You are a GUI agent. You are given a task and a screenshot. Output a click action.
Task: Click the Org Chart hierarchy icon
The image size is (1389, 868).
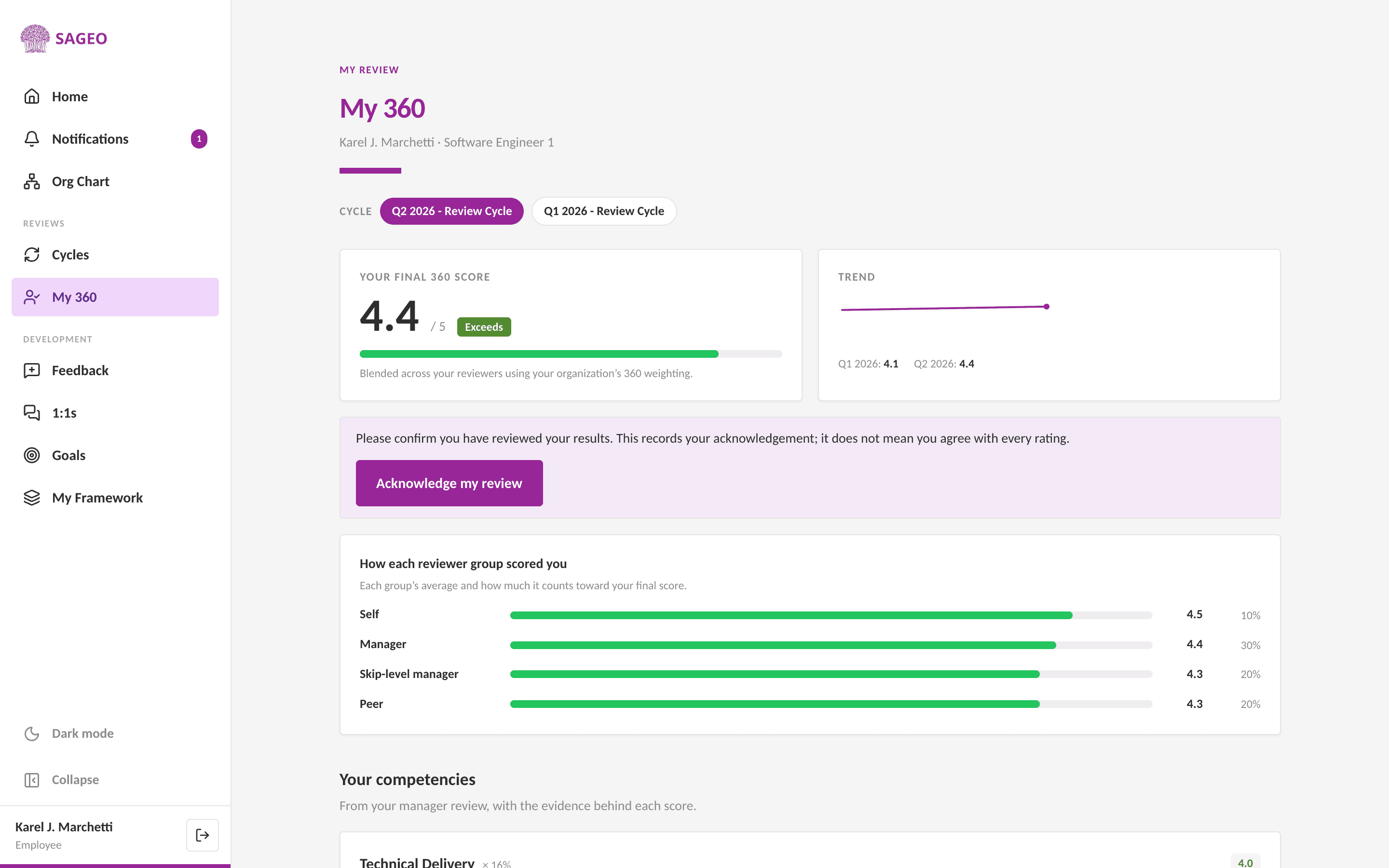31,181
